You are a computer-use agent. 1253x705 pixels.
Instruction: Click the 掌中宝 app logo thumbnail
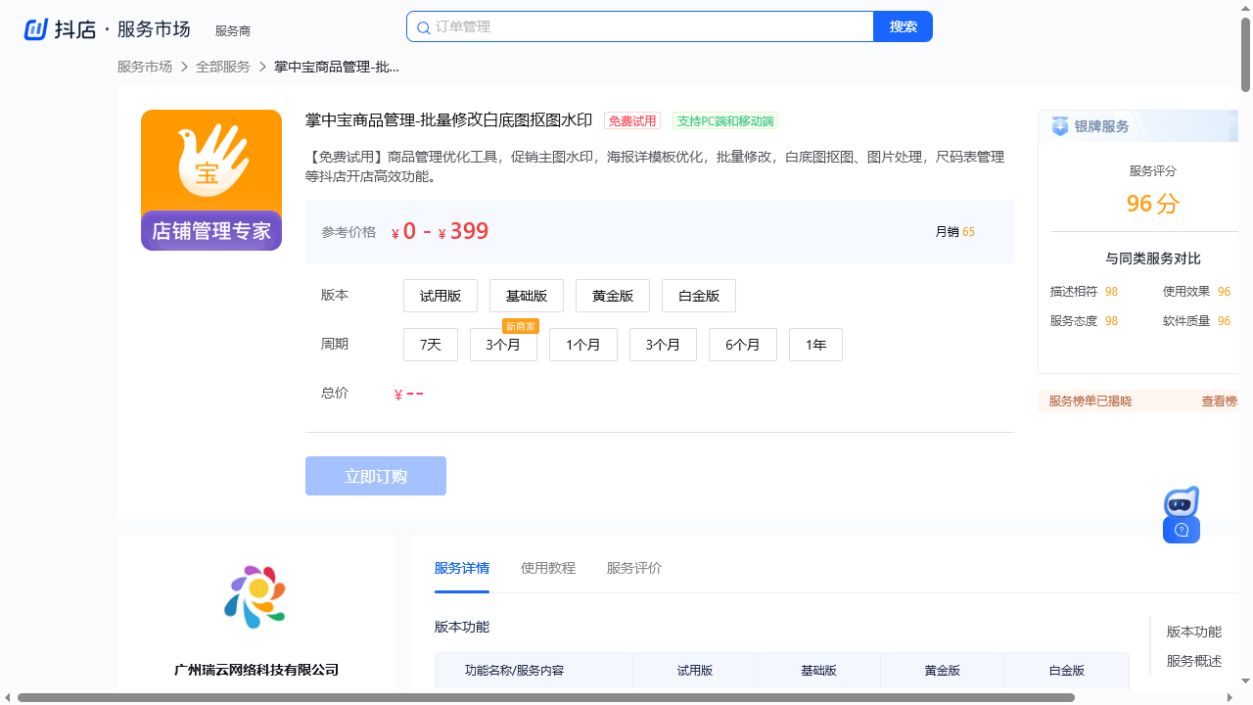coord(211,180)
